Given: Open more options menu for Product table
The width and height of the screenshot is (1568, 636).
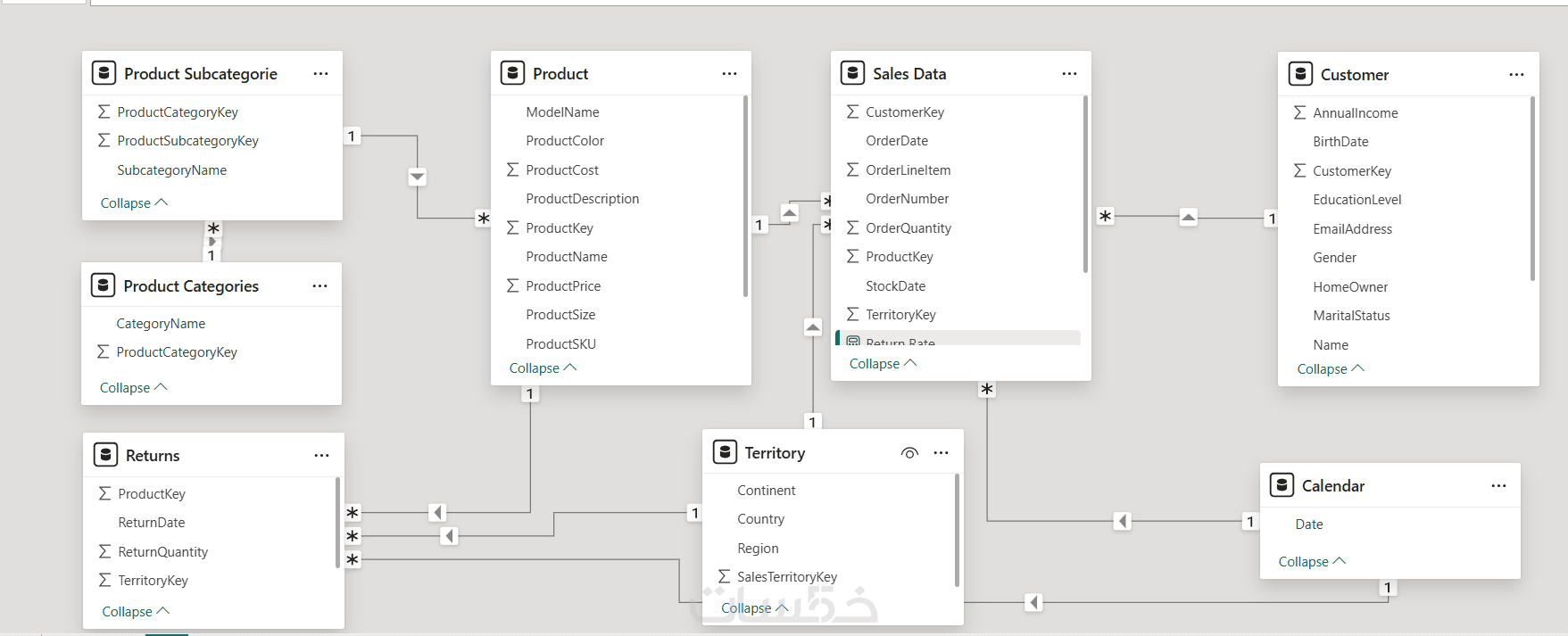Looking at the screenshot, I should tap(729, 73).
